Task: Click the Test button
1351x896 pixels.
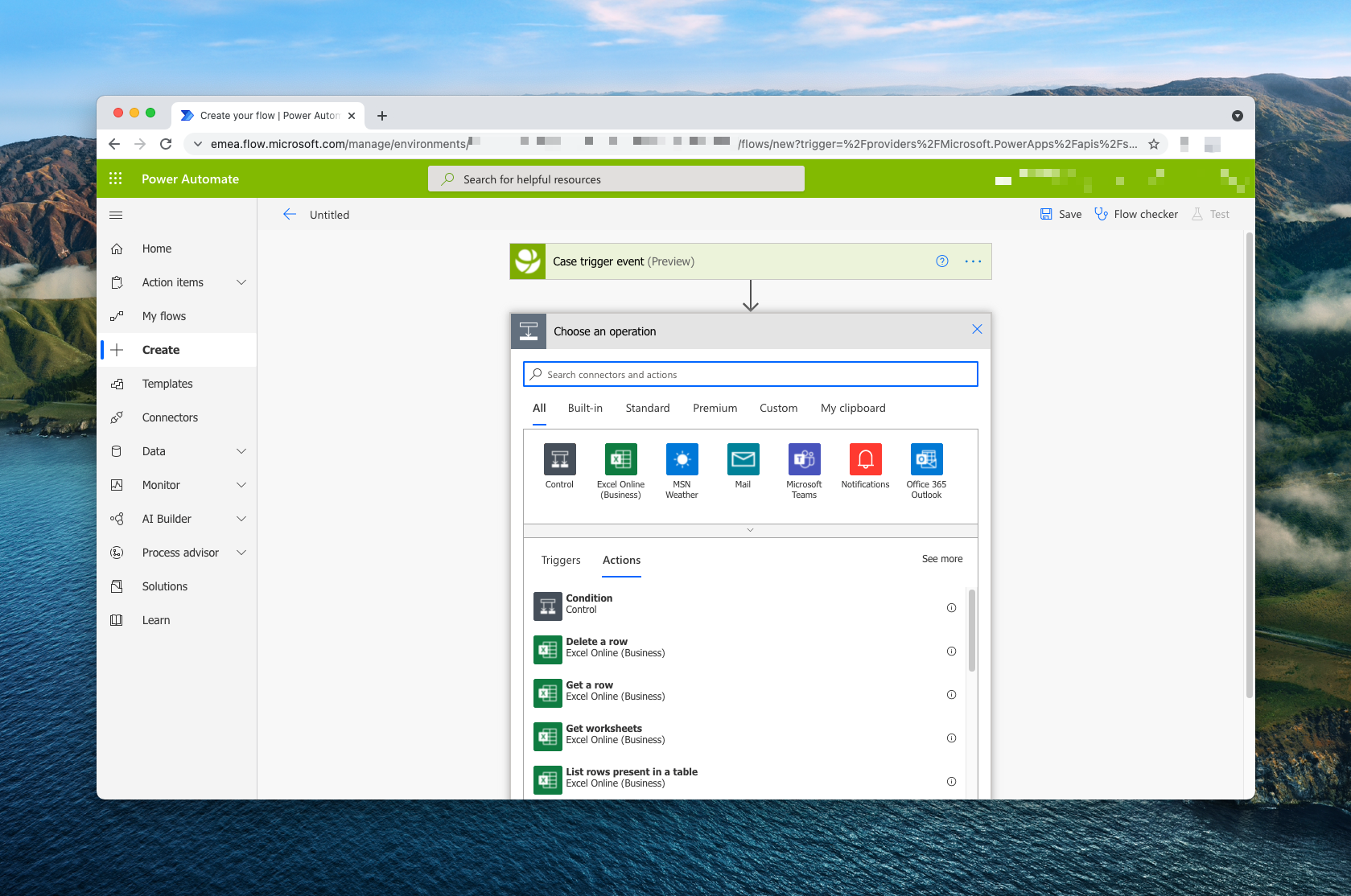Action: click(x=1210, y=214)
